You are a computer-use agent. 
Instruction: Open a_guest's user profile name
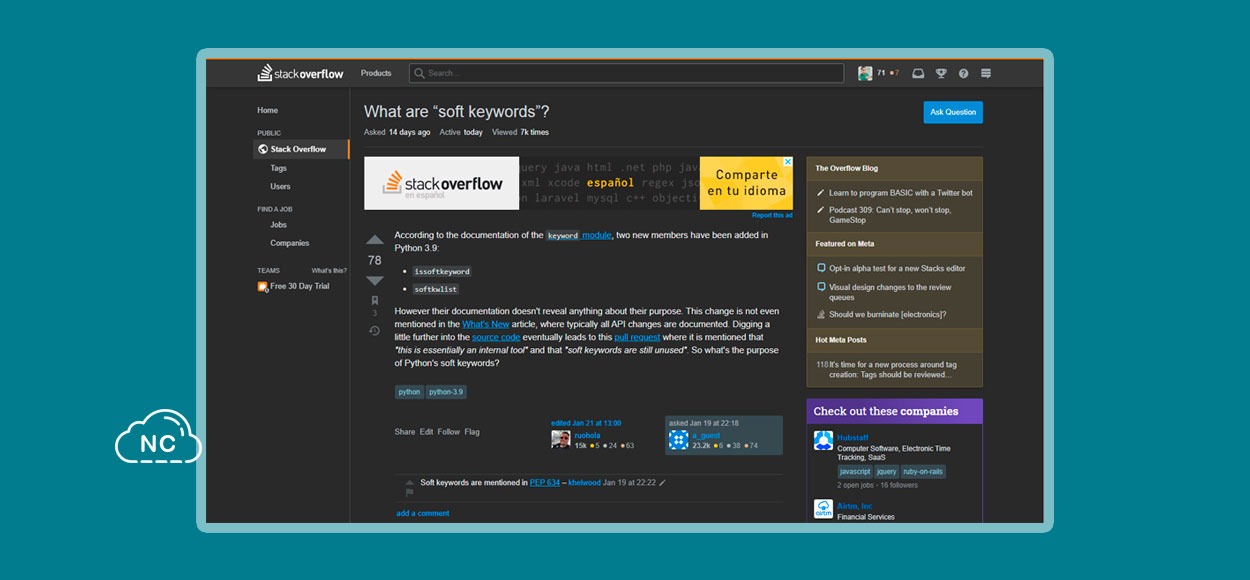pos(706,435)
